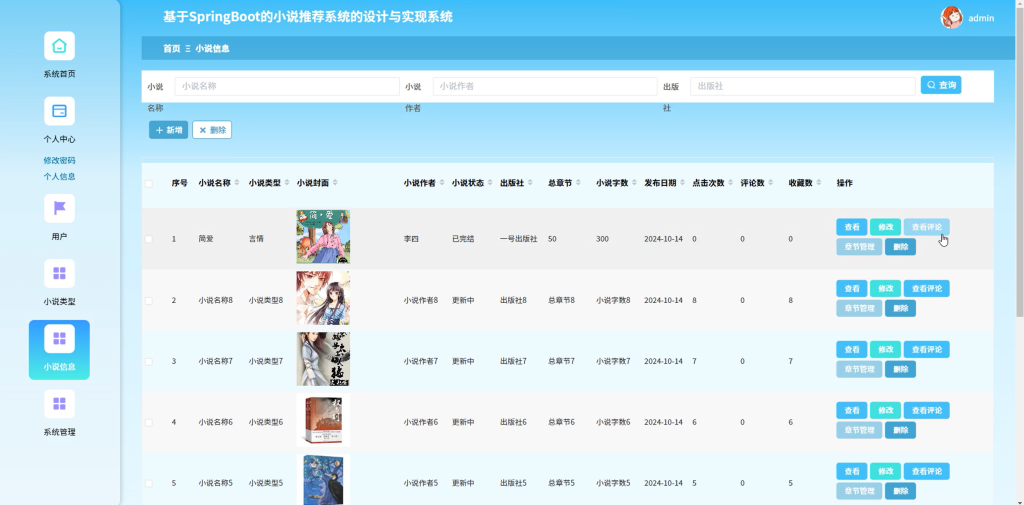Click the 查询 search button
Image resolution: width=1024 pixels, height=505 pixels.
point(940,85)
